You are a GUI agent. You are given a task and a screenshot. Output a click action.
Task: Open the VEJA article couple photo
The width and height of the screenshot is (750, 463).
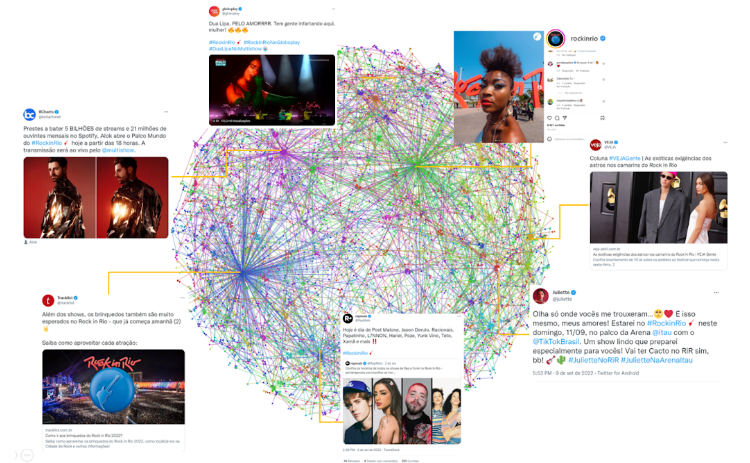coord(658,208)
